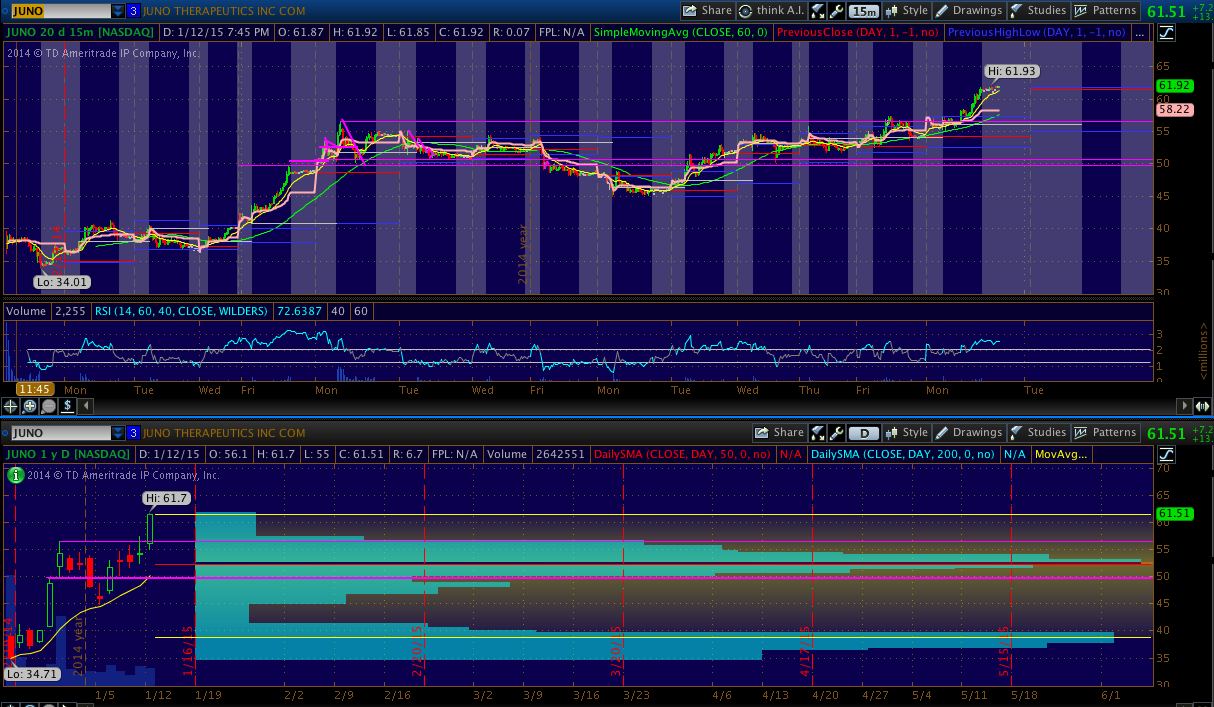Viewport: 1214px width, 707px height.
Task: Click the green info icon on bottom chart
Action: pos(15,475)
